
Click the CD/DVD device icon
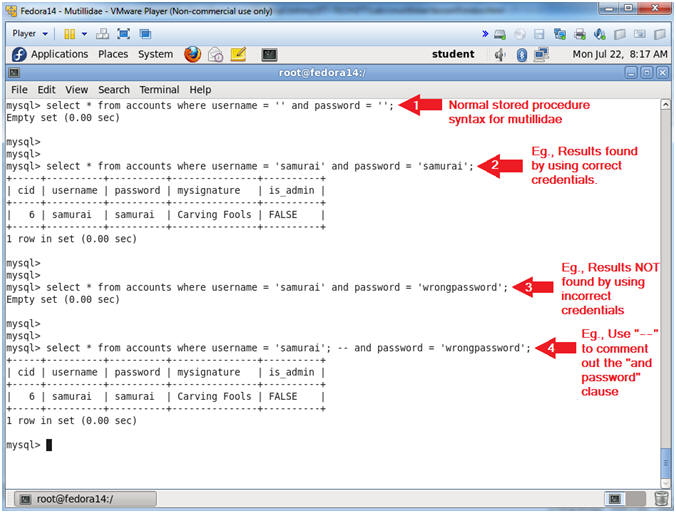(520, 34)
